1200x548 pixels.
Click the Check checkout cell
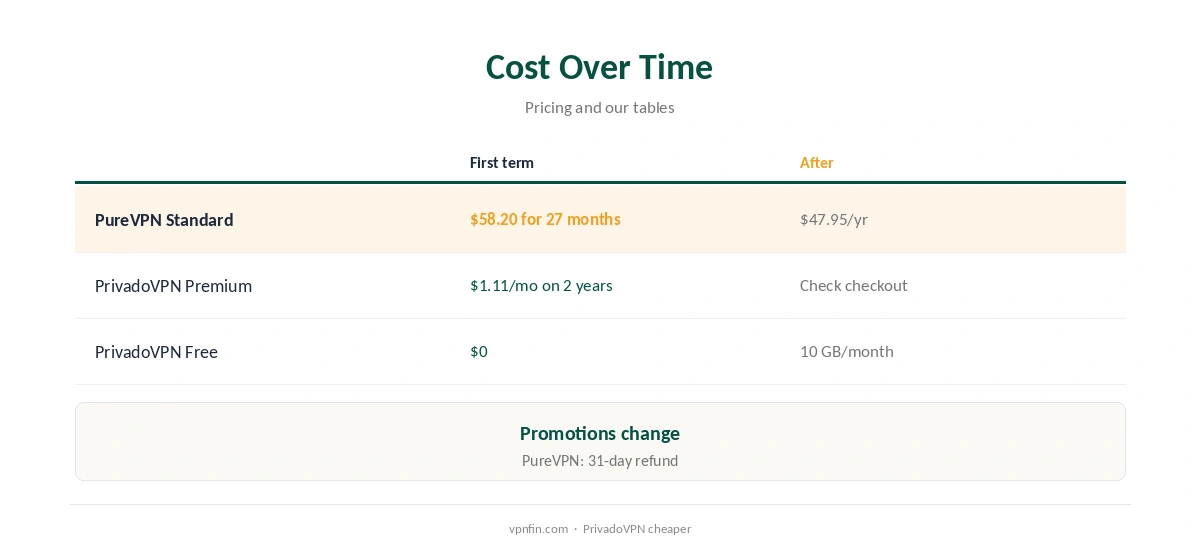tap(853, 285)
